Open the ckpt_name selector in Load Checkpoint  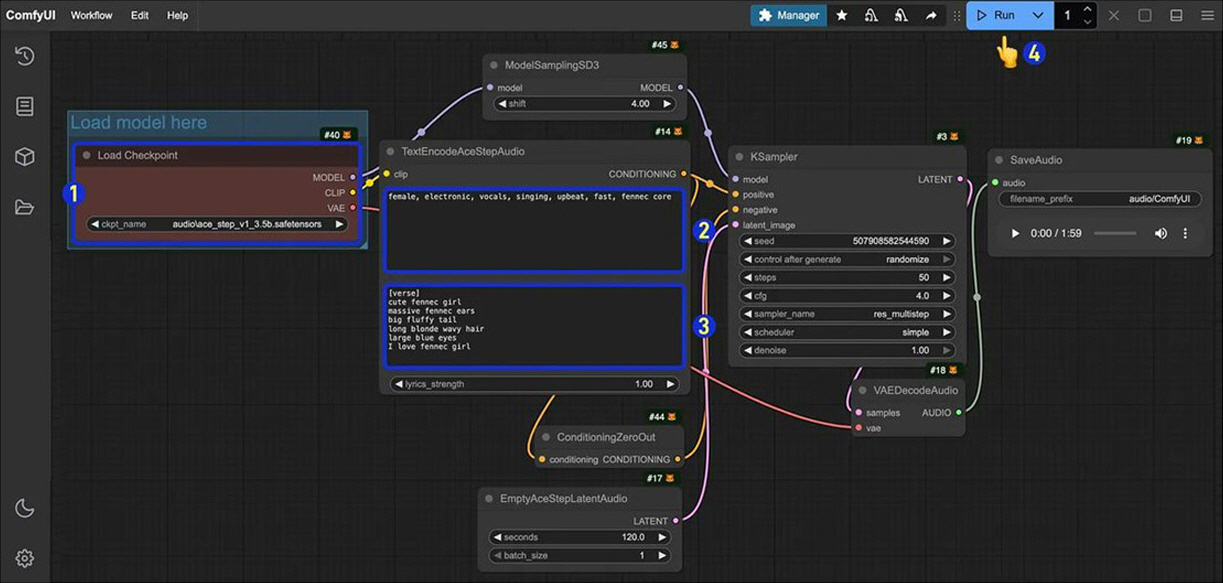[215, 224]
